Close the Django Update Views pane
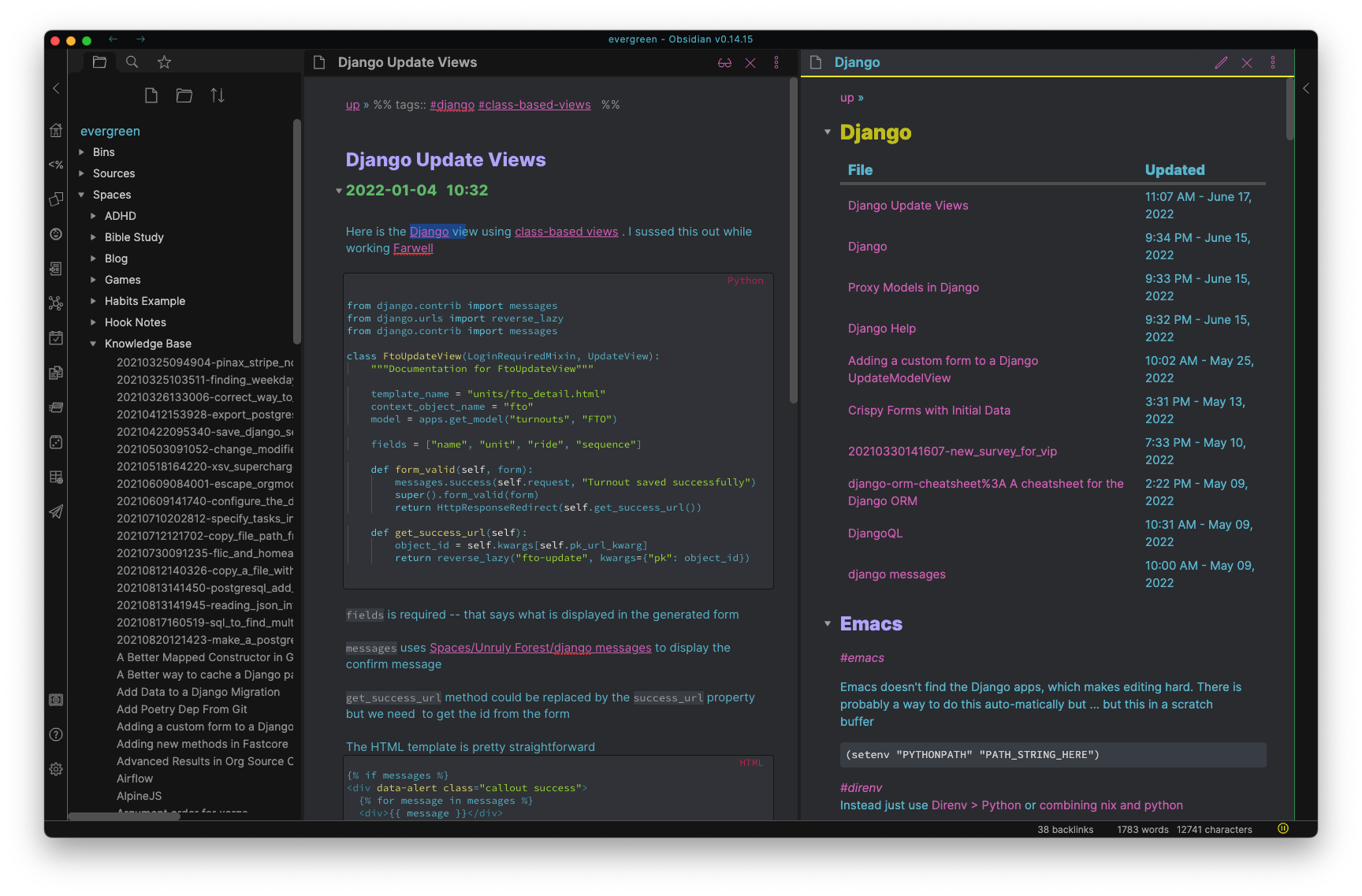 [750, 62]
